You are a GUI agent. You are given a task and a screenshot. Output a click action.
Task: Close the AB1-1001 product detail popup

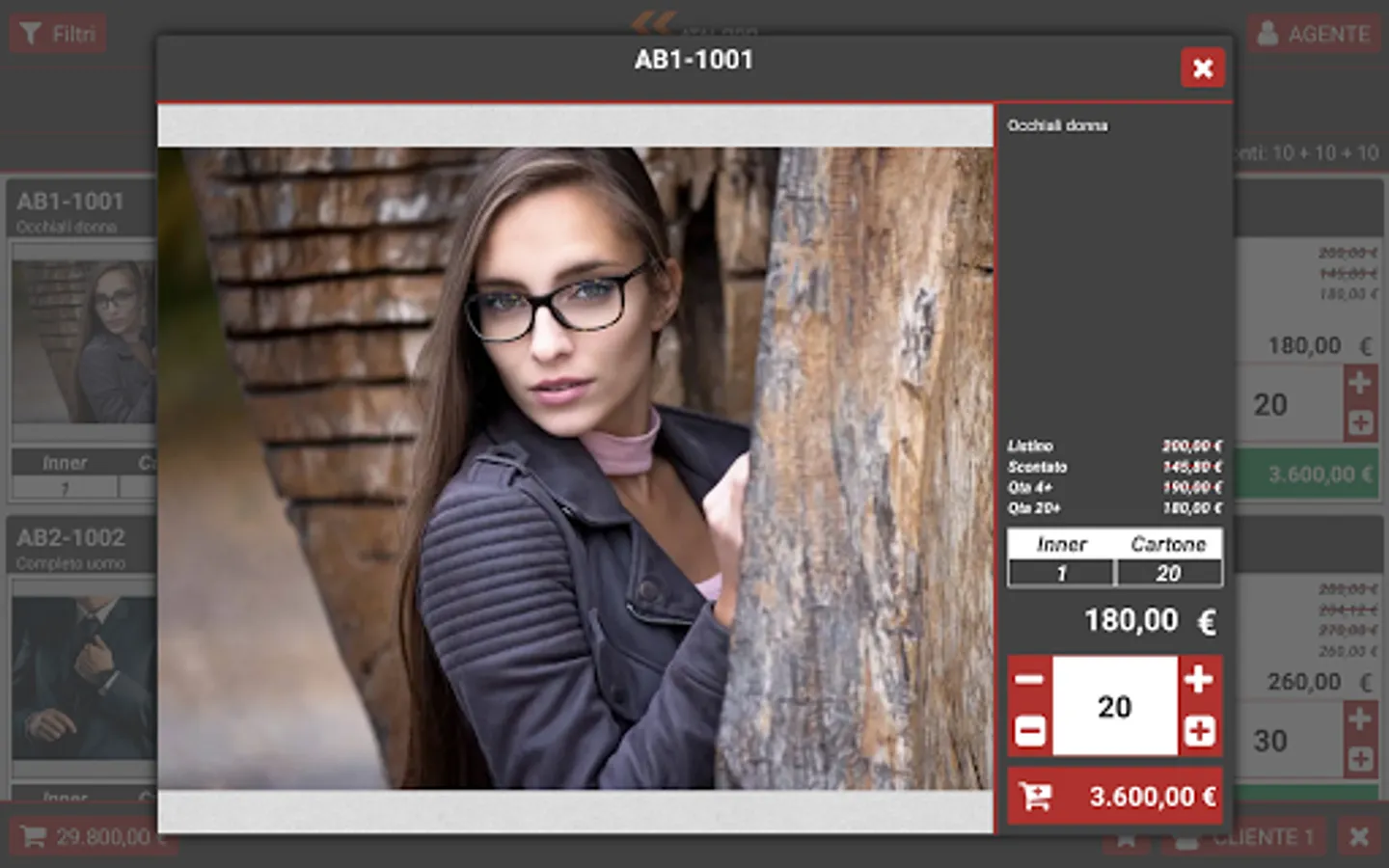1202,68
